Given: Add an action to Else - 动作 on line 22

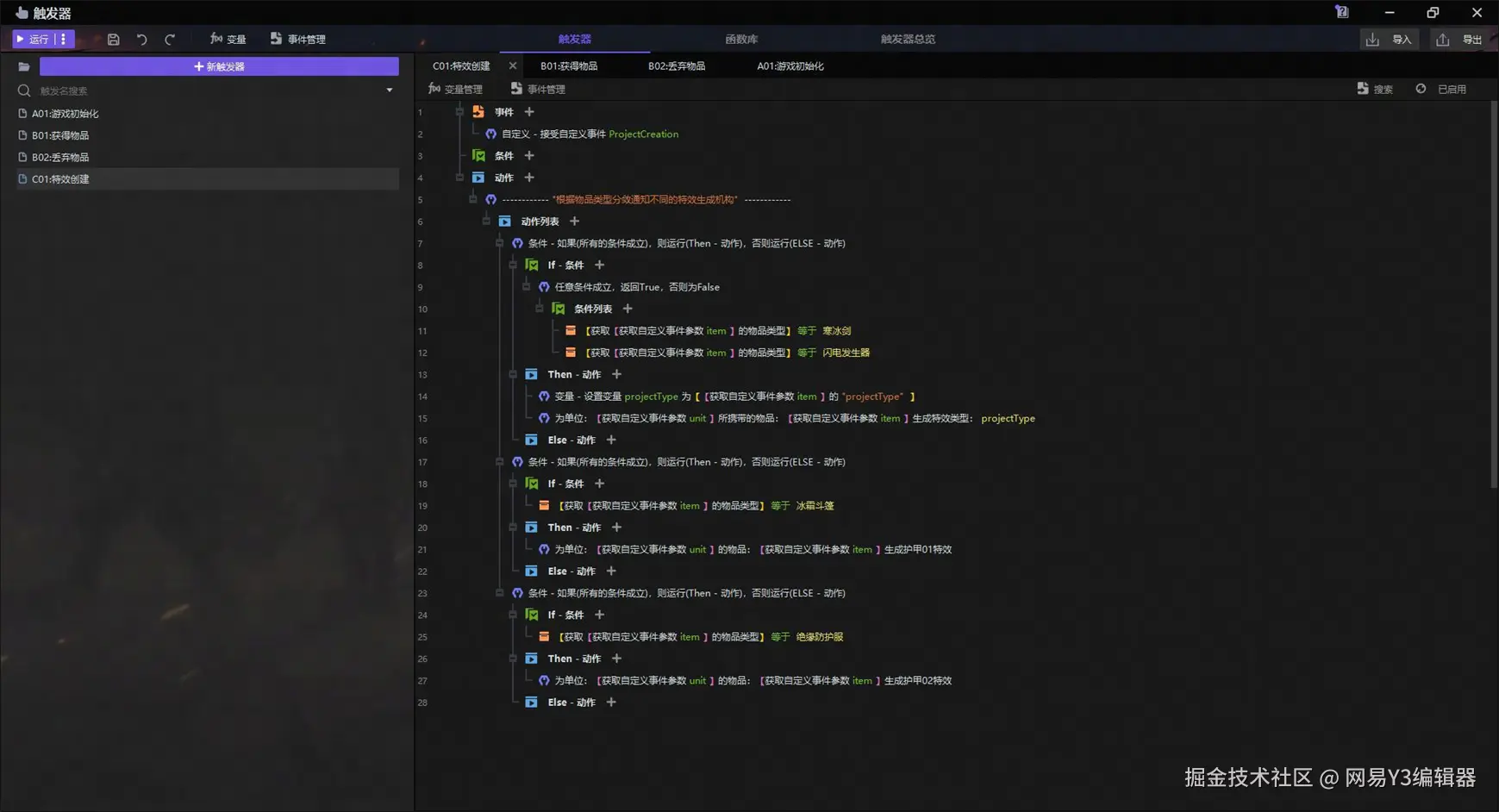Looking at the screenshot, I should pyautogui.click(x=611, y=571).
